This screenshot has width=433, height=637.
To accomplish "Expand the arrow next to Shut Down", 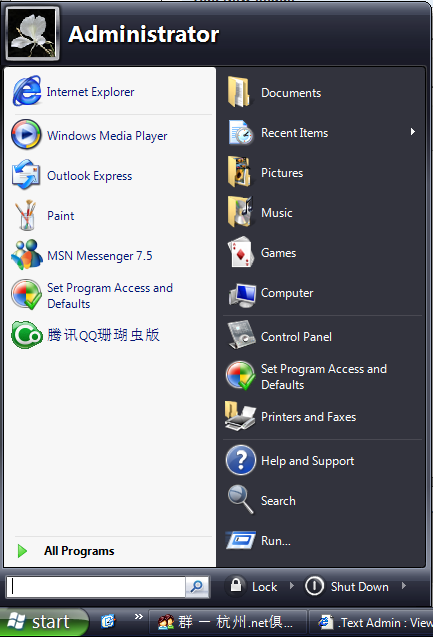I will [x=403, y=586].
